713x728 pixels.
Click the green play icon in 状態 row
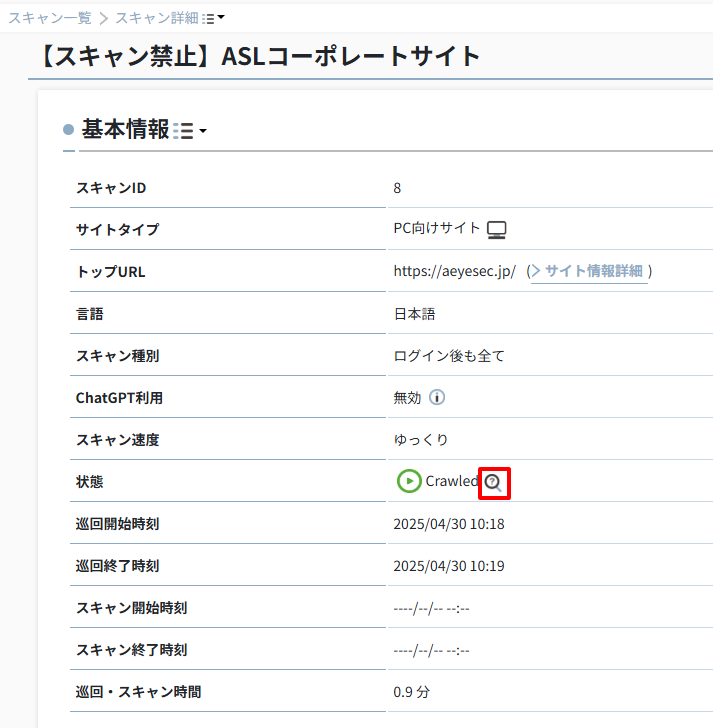coord(408,481)
